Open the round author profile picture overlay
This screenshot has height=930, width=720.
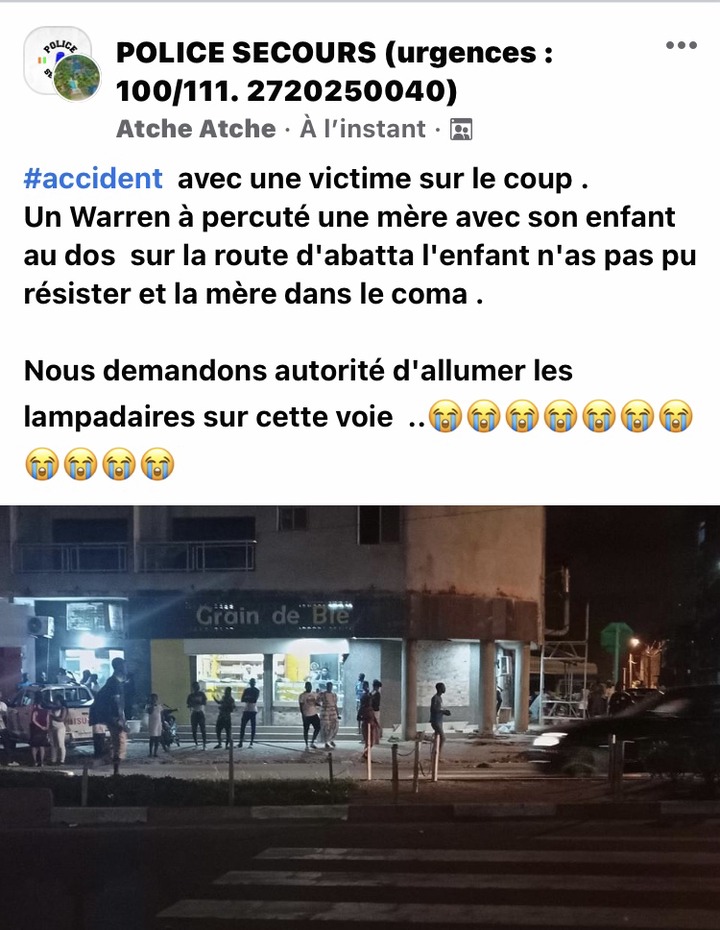click(x=77, y=77)
